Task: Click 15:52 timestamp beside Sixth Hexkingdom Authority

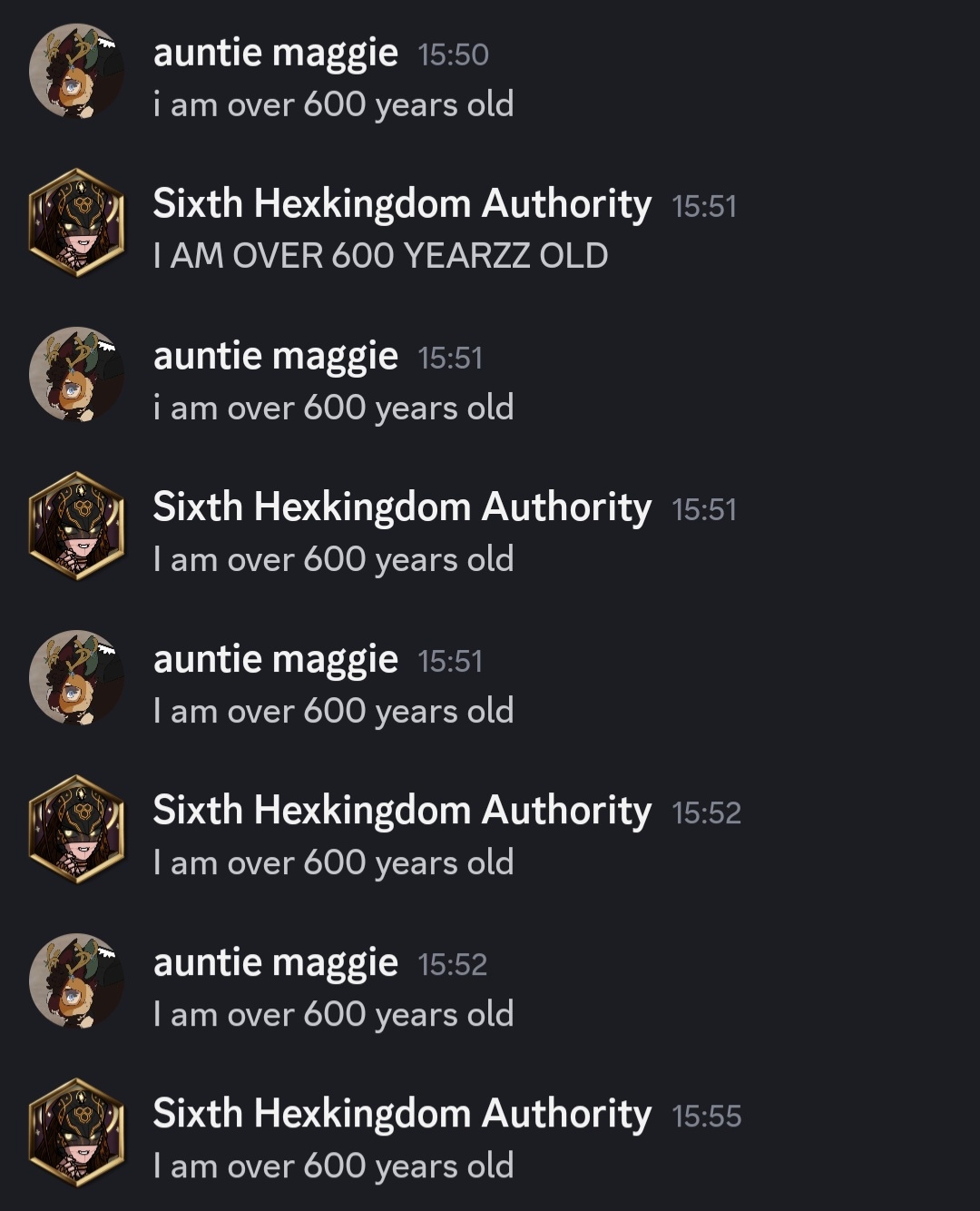Action: coord(706,812)
